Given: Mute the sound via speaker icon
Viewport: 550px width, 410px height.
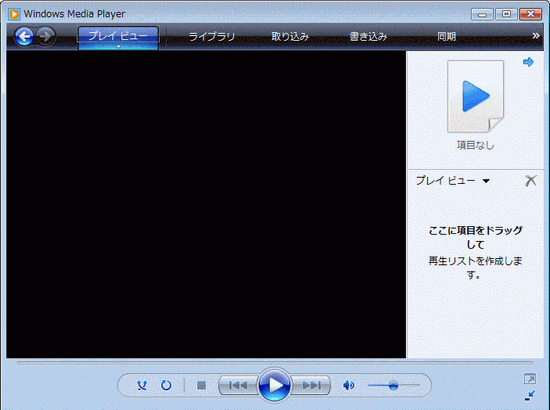Looking at the screenshot, I should click(x=348, y=385).
